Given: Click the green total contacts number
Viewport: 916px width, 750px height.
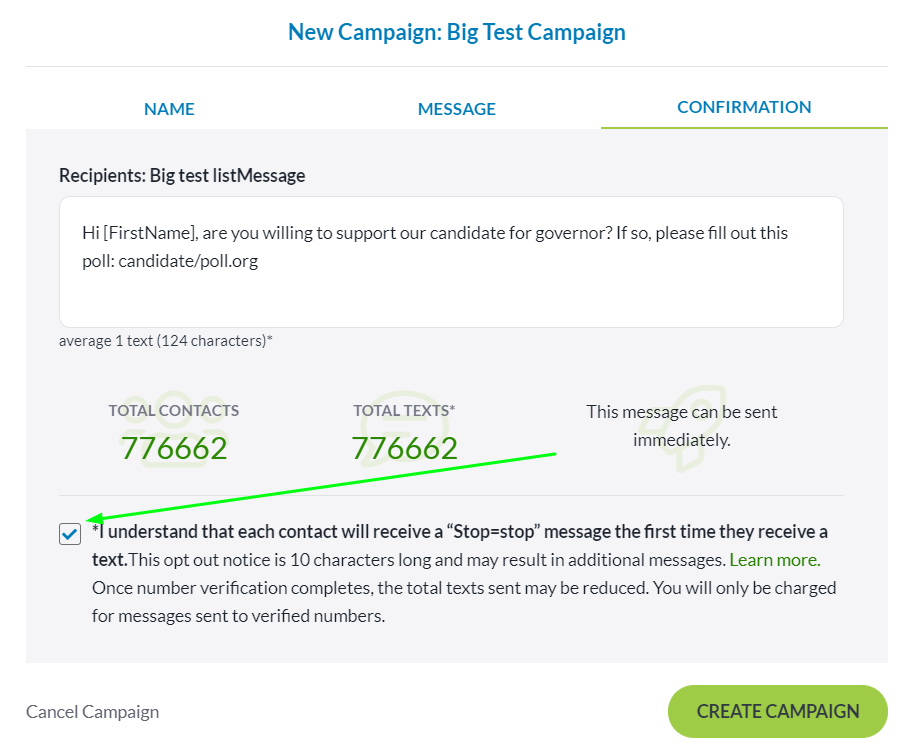Looking at the screenshot, I should coord(174,448).
